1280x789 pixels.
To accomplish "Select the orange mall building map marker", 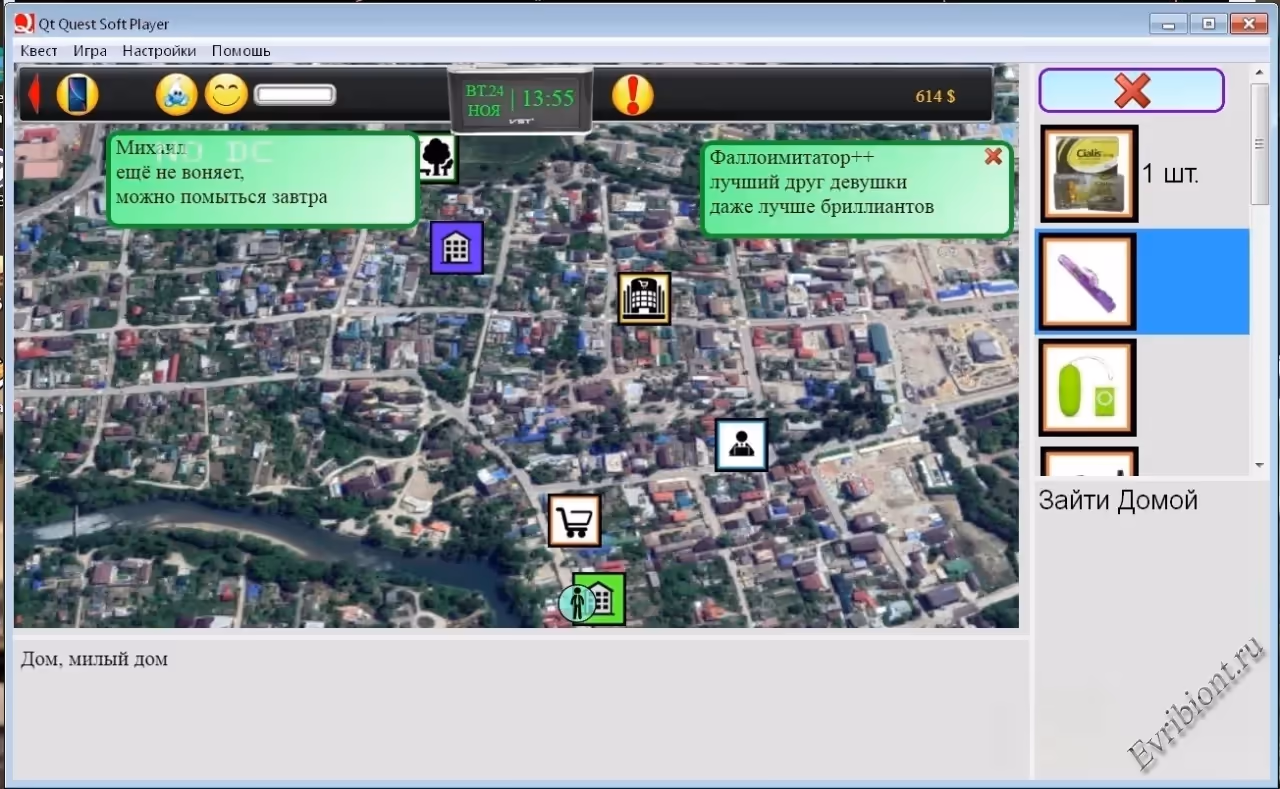I will pyautogui.click(x=643, y=298).
